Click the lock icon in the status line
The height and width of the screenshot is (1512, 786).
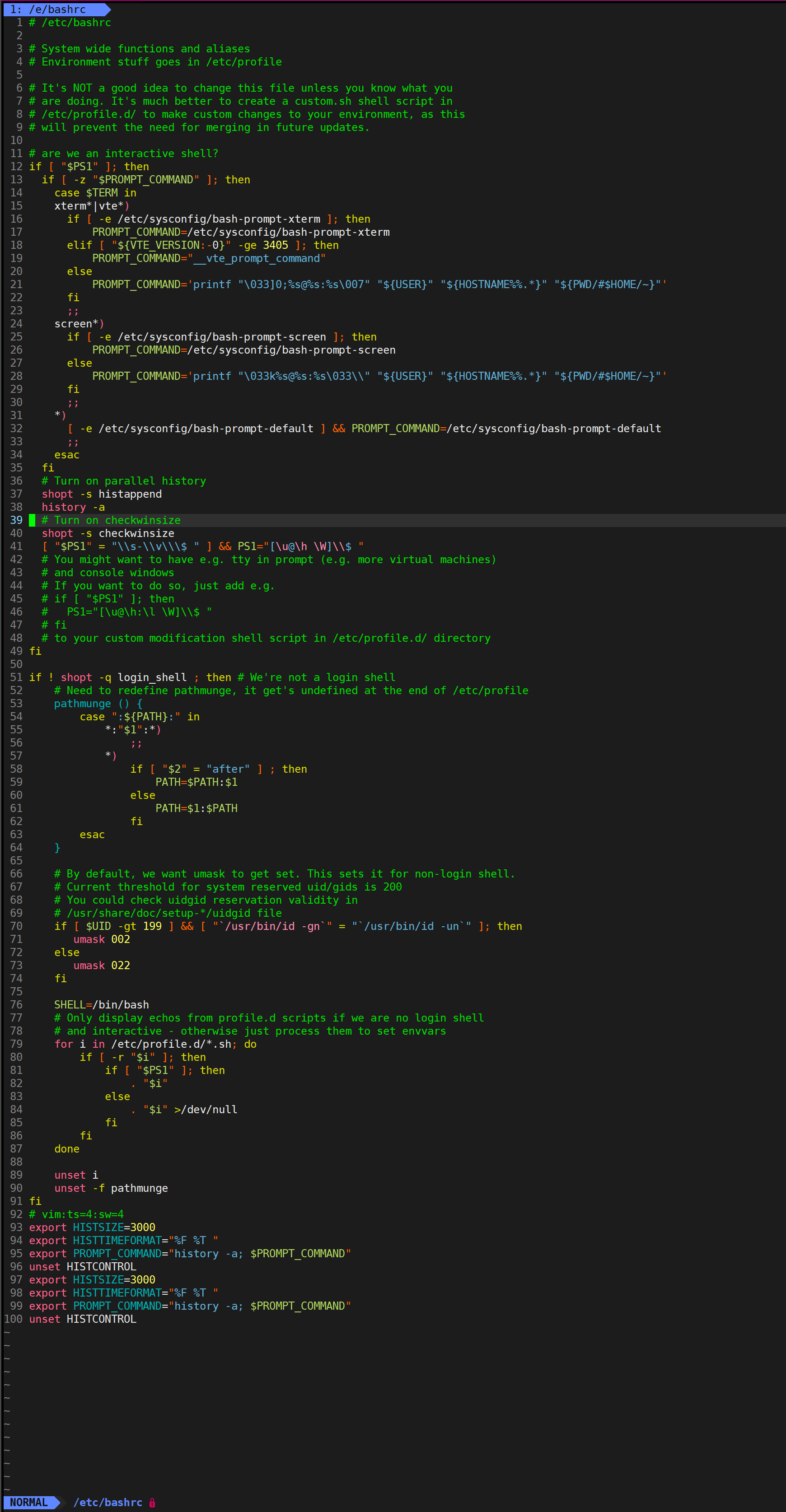(x=152, y=1503)
